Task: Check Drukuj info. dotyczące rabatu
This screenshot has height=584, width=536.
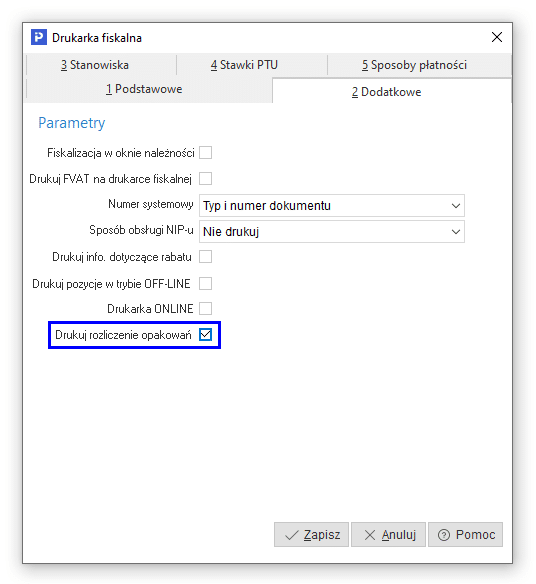Action: coord(206,257)
